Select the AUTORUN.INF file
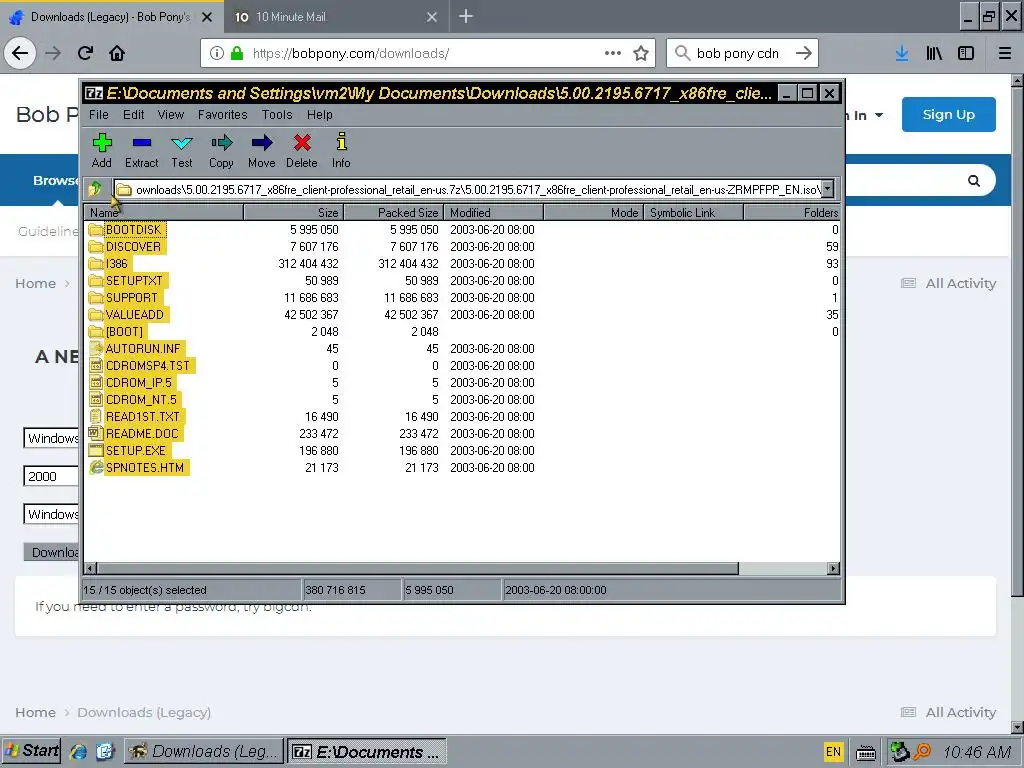The height and width of the screenshot is (768, 1024). (x=143, y=349)
